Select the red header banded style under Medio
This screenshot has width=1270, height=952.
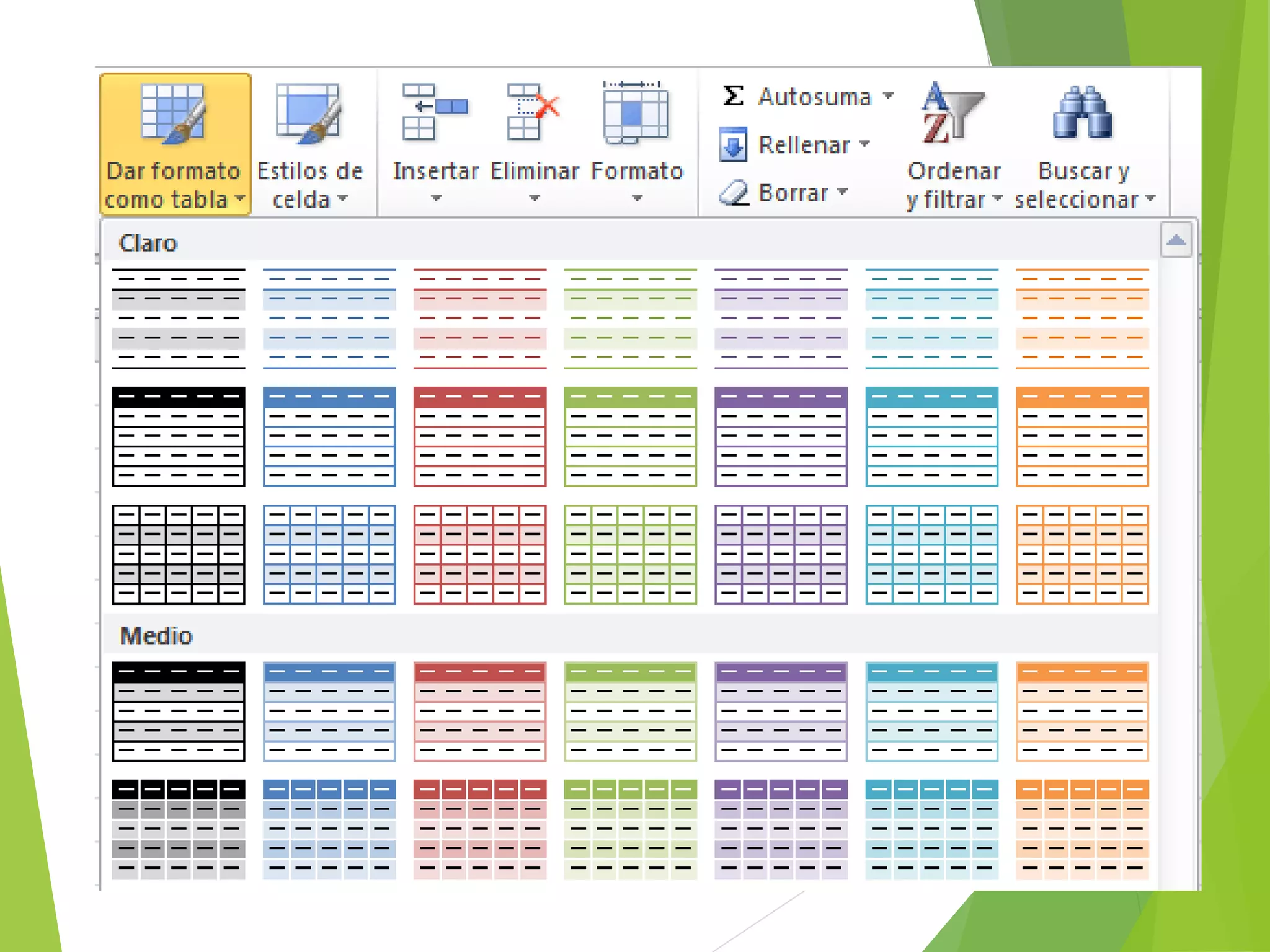(480, 712)
